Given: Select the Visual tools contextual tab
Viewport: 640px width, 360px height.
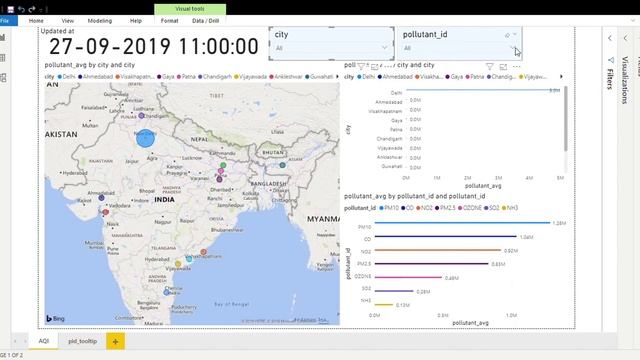Looking at the screenshot, I should 190,9.
